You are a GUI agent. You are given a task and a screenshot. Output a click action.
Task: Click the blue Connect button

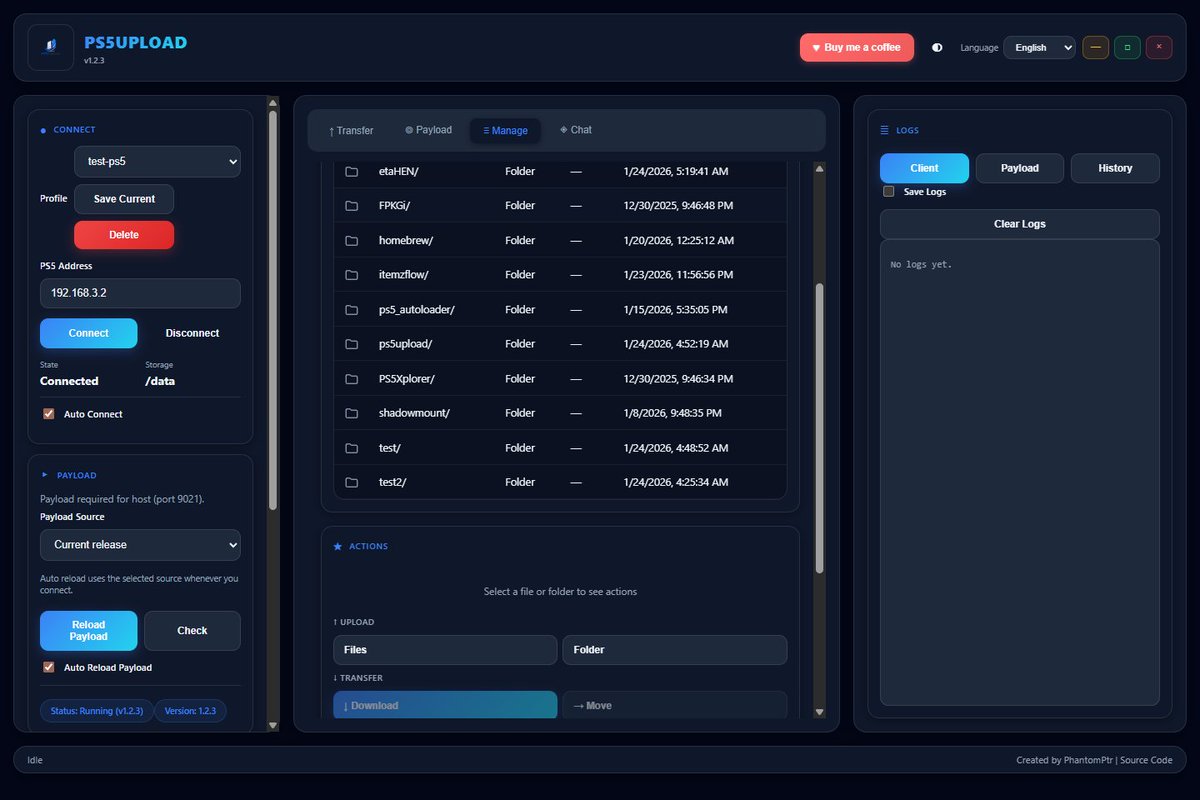tap(88, 333)
